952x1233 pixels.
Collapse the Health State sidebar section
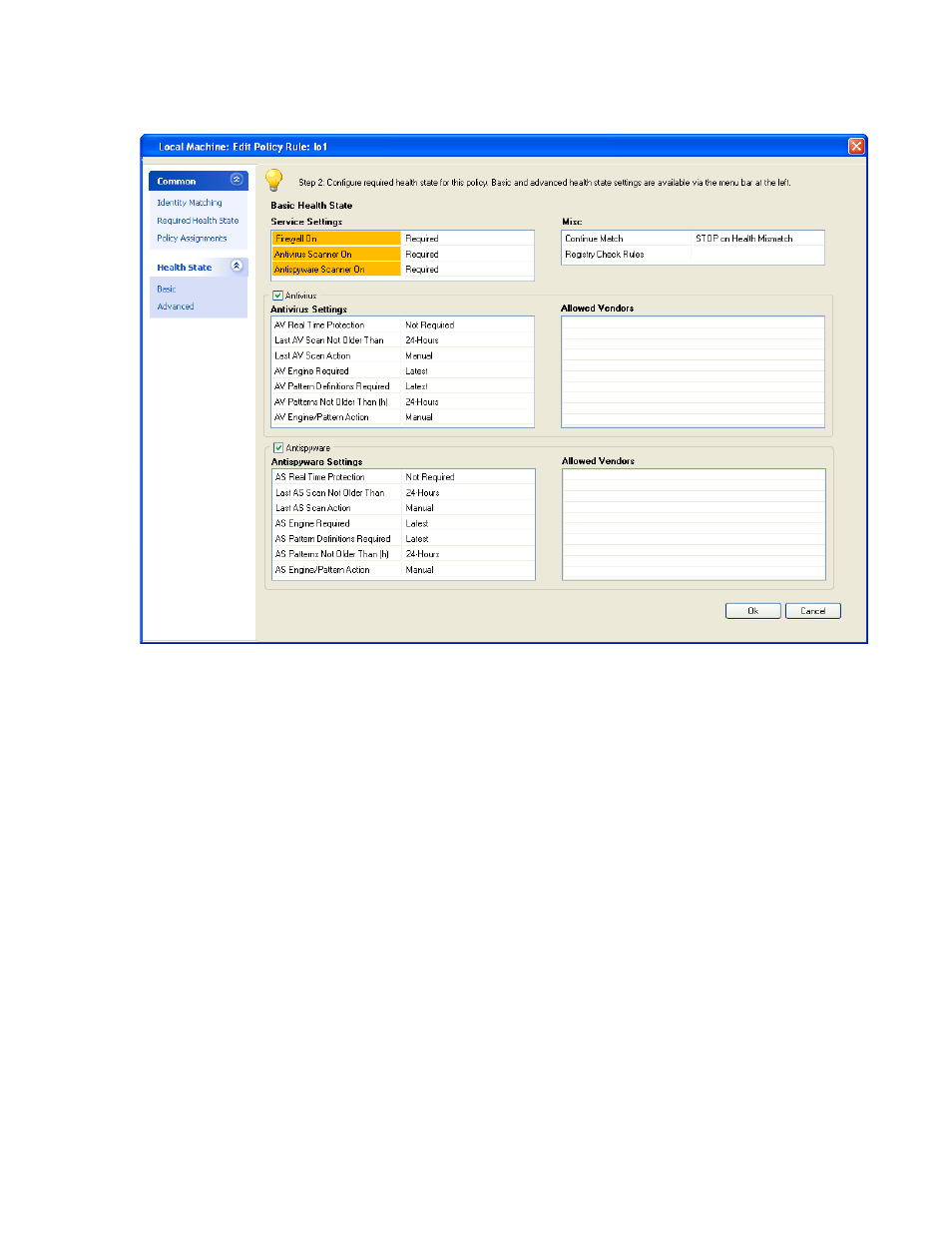pyautogui.click(x=237, y=266)
